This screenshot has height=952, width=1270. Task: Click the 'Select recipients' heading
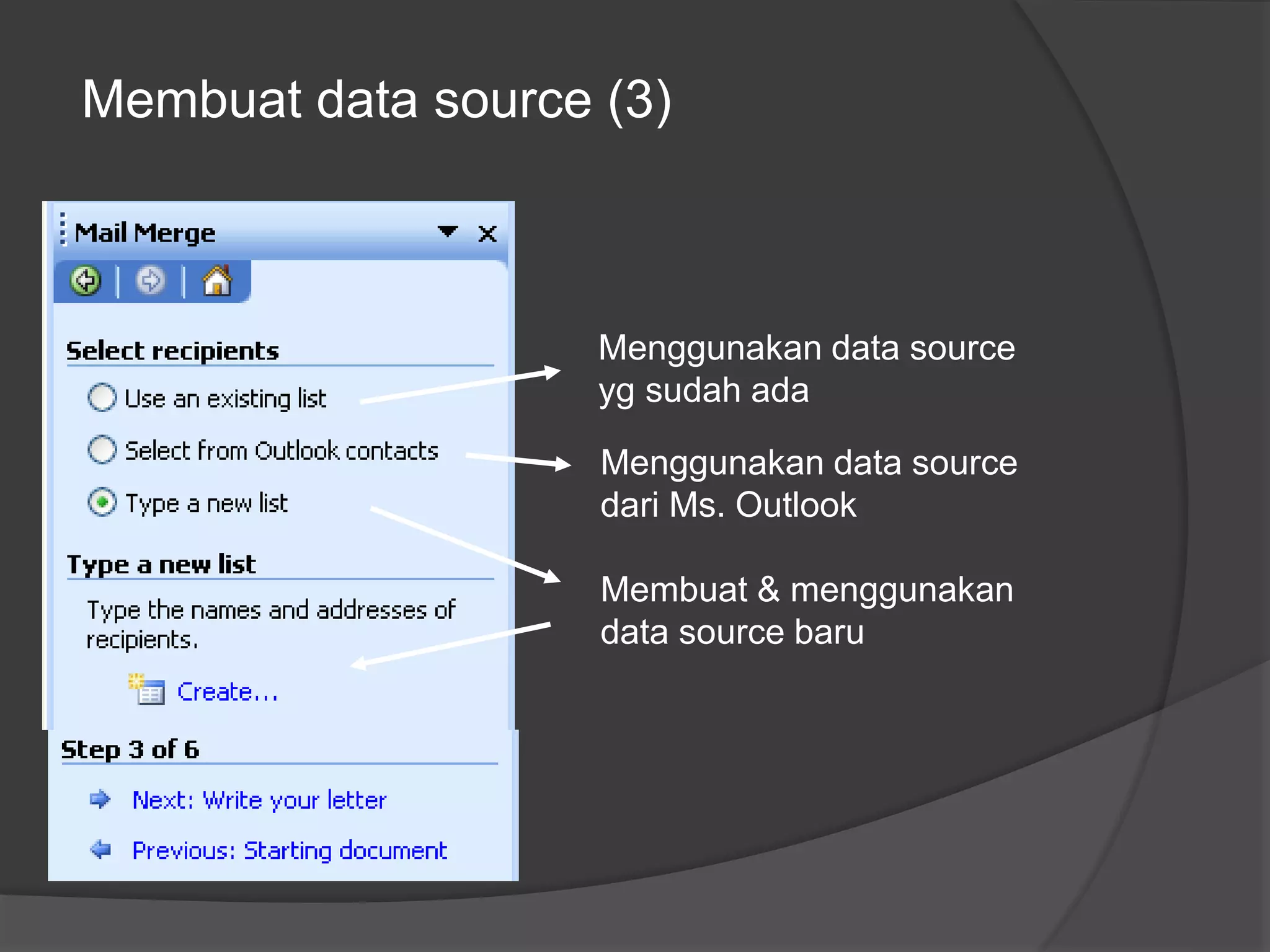point(172,351)
